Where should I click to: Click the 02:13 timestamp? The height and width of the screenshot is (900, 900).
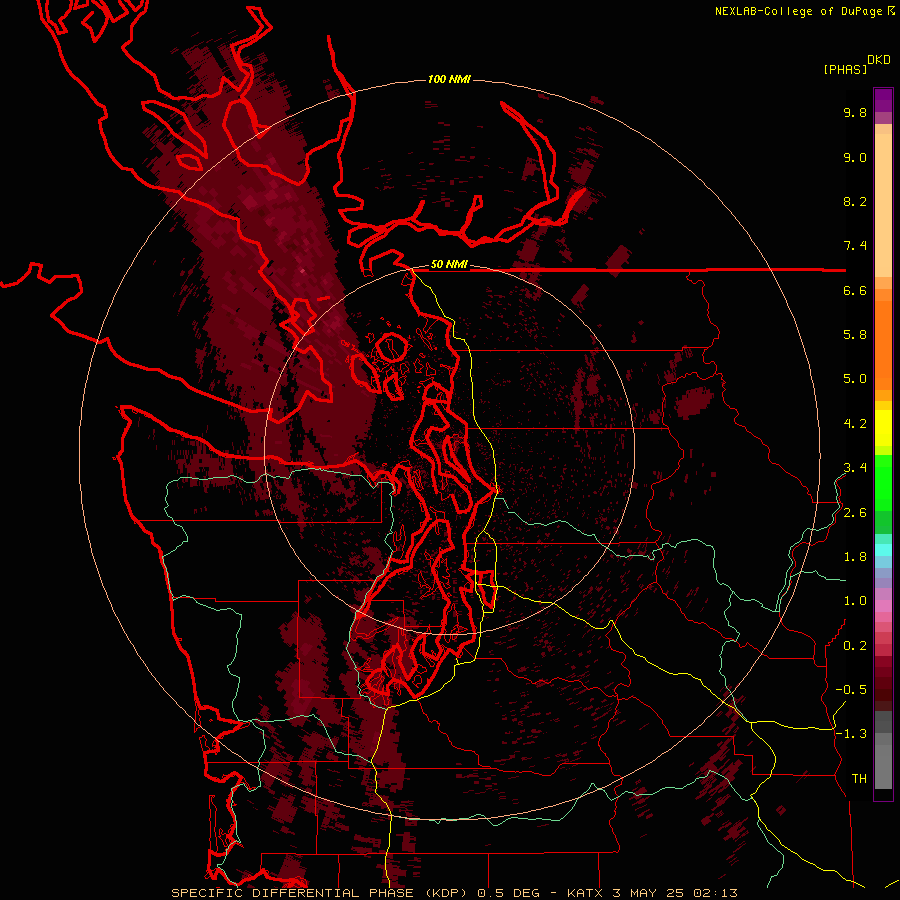click(715, 893)
